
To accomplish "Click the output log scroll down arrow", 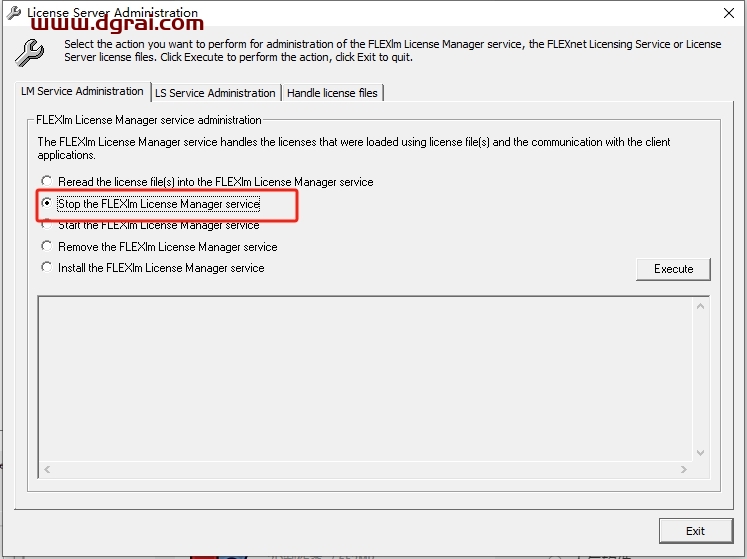I will [700, 453].
